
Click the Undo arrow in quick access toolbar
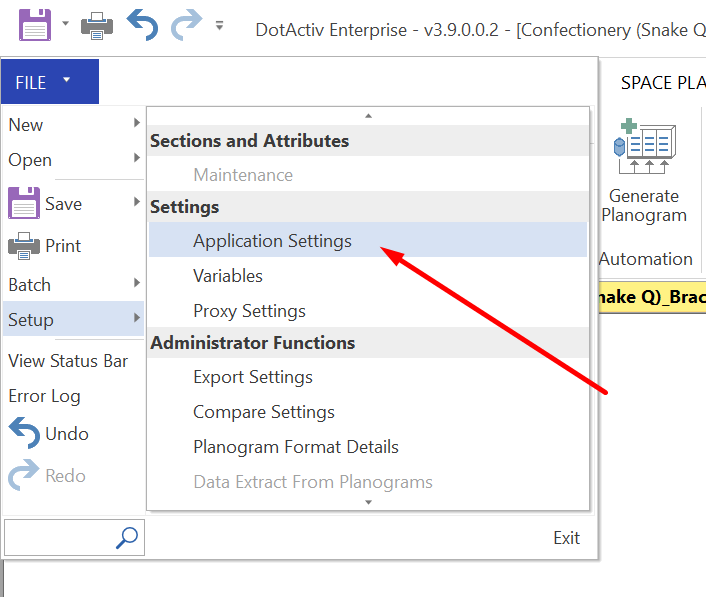(x=142, y=25)
